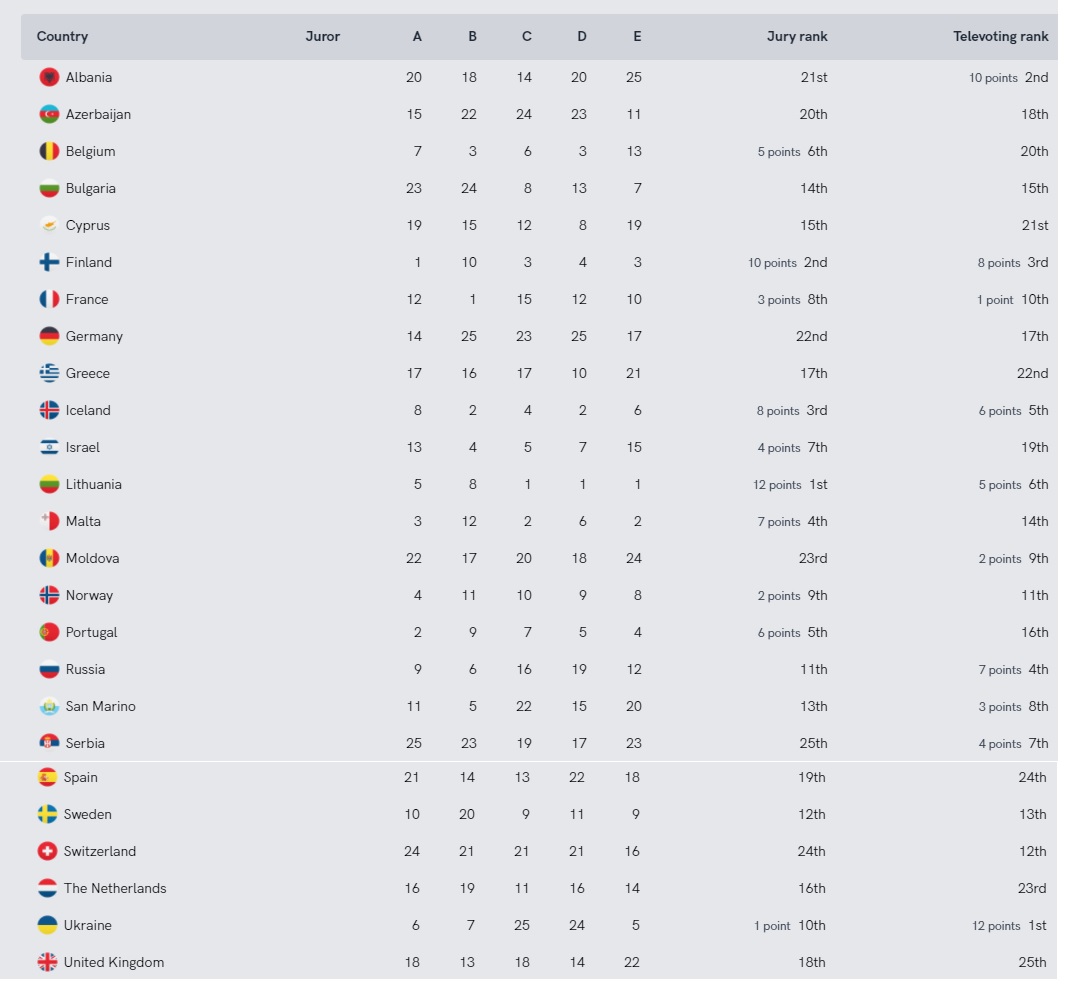Click the United Kingdom flag icon
This screenshot has height=990, width=1068.
(x=47, y=962)
